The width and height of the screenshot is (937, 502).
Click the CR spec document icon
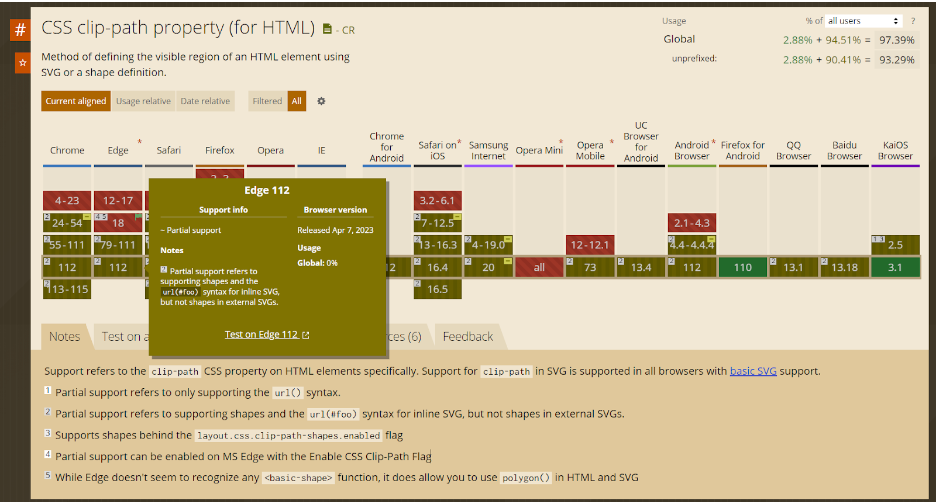[328, 30]
